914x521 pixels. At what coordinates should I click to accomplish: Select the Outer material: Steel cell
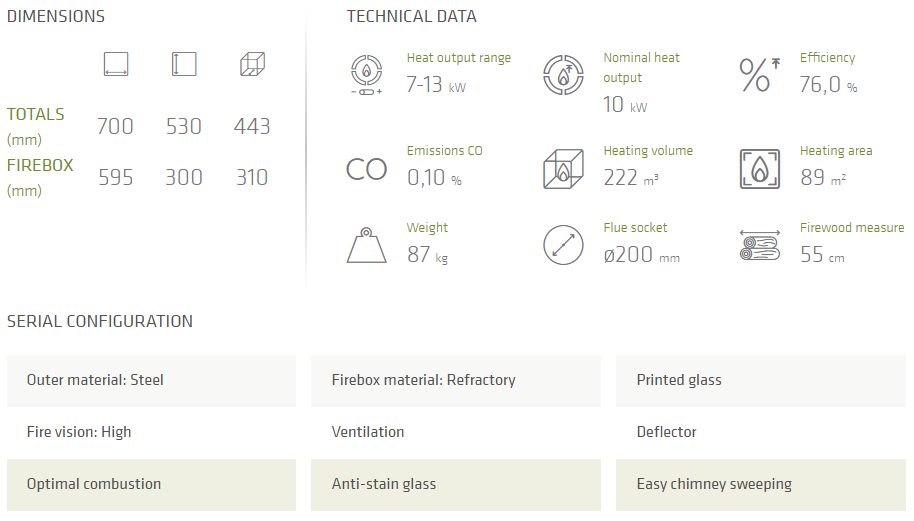pos(151,380)
